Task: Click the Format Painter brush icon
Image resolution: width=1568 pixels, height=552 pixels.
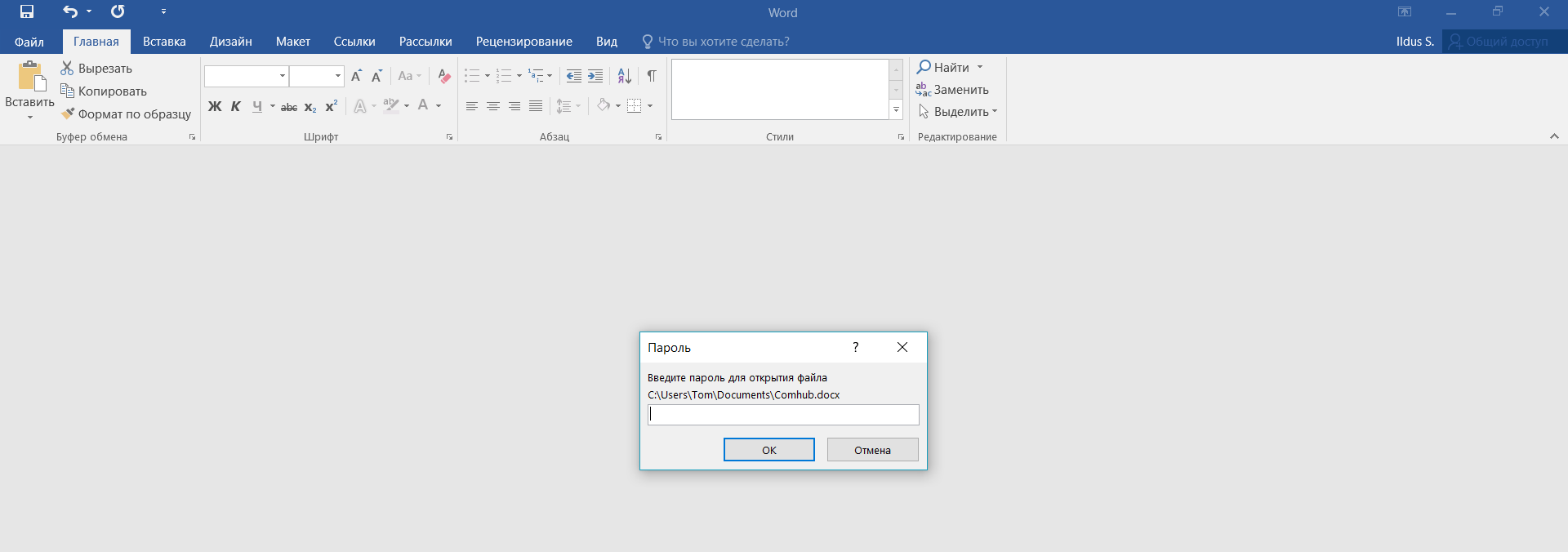Action: point(67,114)
